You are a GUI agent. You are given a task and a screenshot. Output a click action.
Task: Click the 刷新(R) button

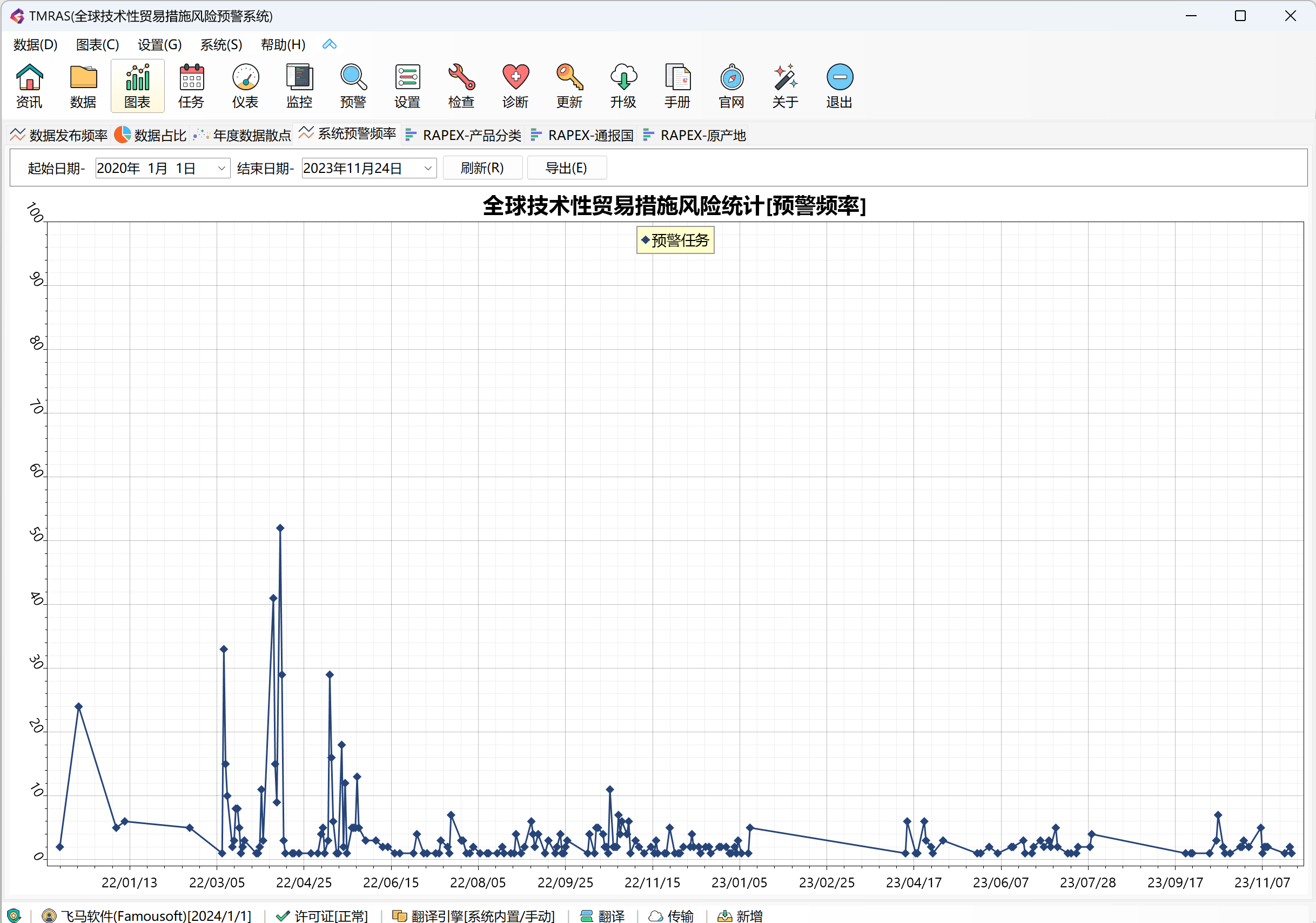482,168
